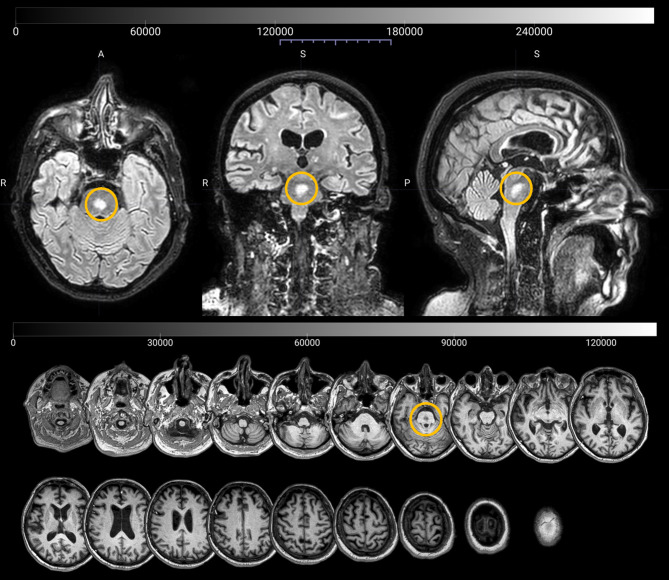Viewport: 669px width, 580px height.
Task: Open the last slice in the top mosaic row
Action: coord(609,415)
